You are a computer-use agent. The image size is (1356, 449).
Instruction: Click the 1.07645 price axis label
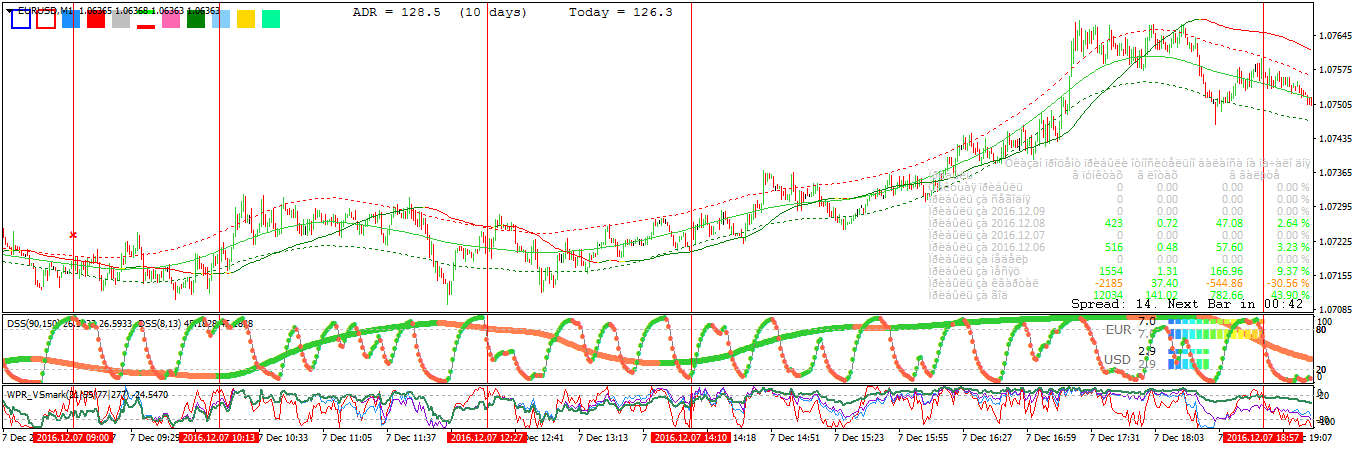point(1336,36)
